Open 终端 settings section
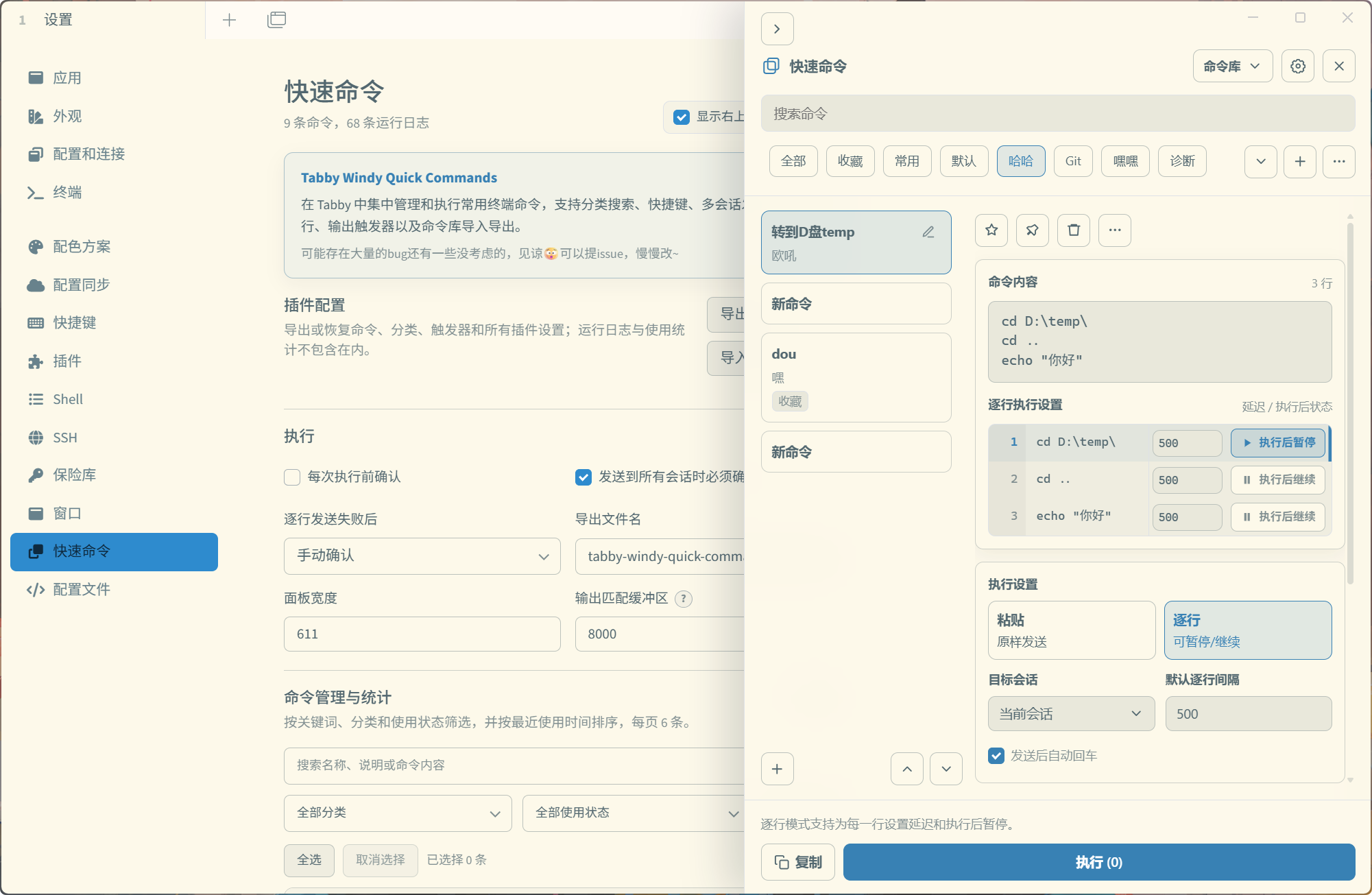 pos(114,193)
